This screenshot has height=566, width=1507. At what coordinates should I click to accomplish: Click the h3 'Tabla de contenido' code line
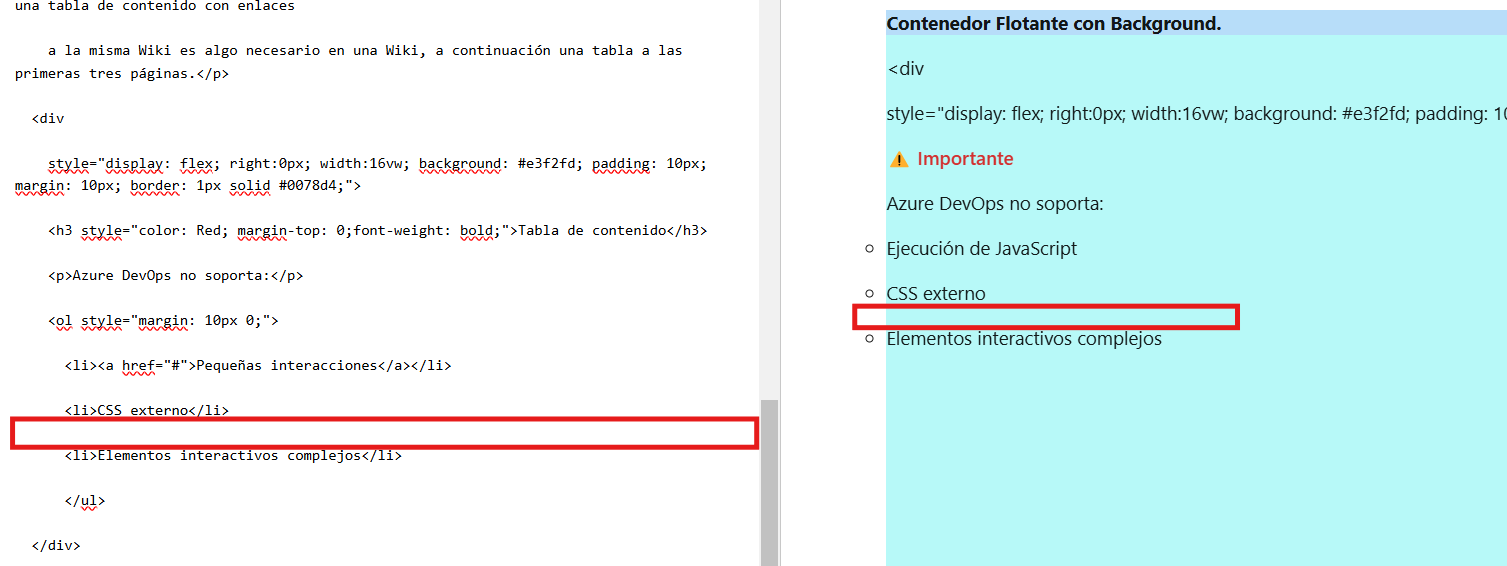click(x=377, y=230)
